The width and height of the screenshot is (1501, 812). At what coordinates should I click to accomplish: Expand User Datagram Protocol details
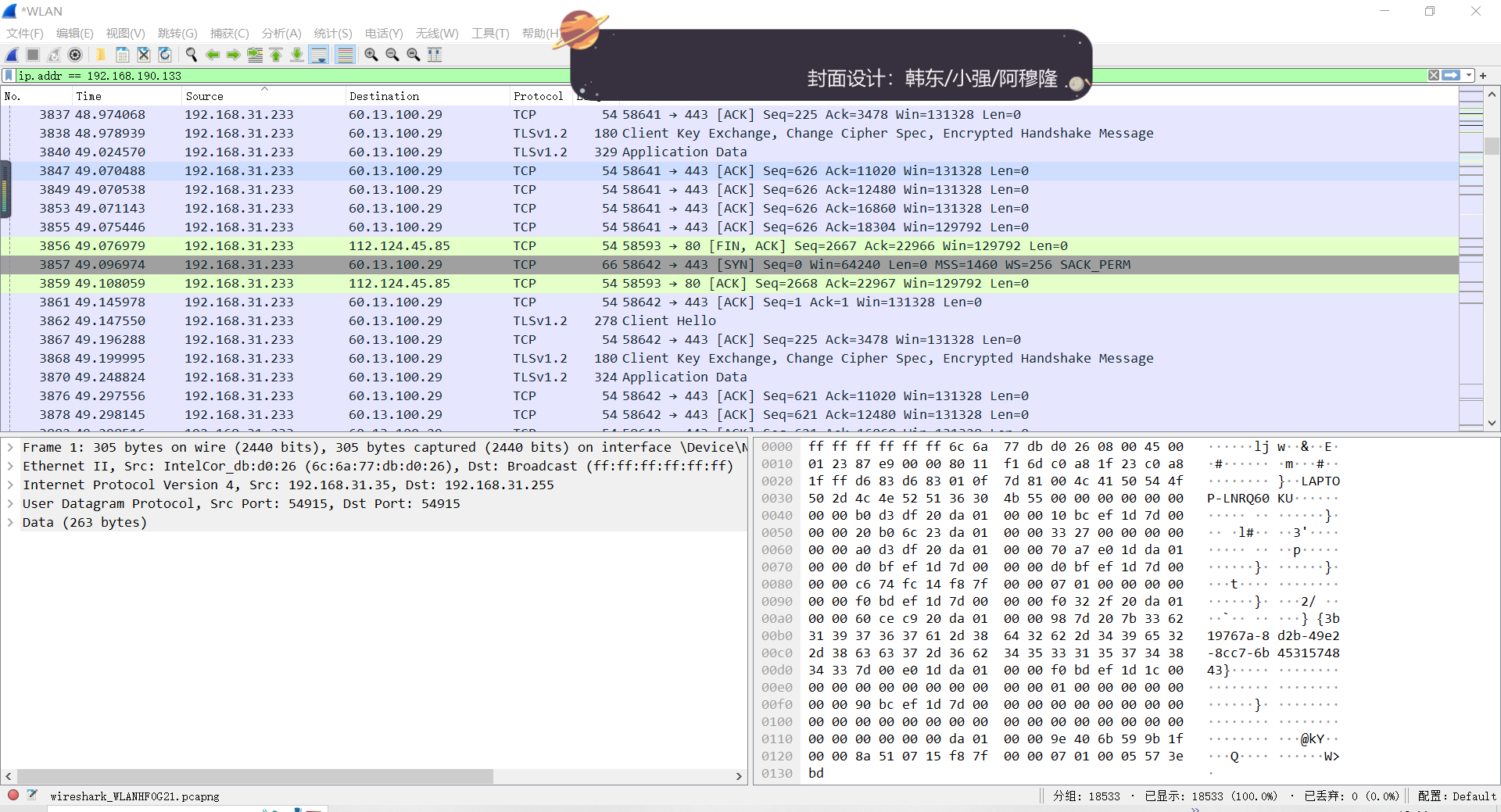coord(10,504)
